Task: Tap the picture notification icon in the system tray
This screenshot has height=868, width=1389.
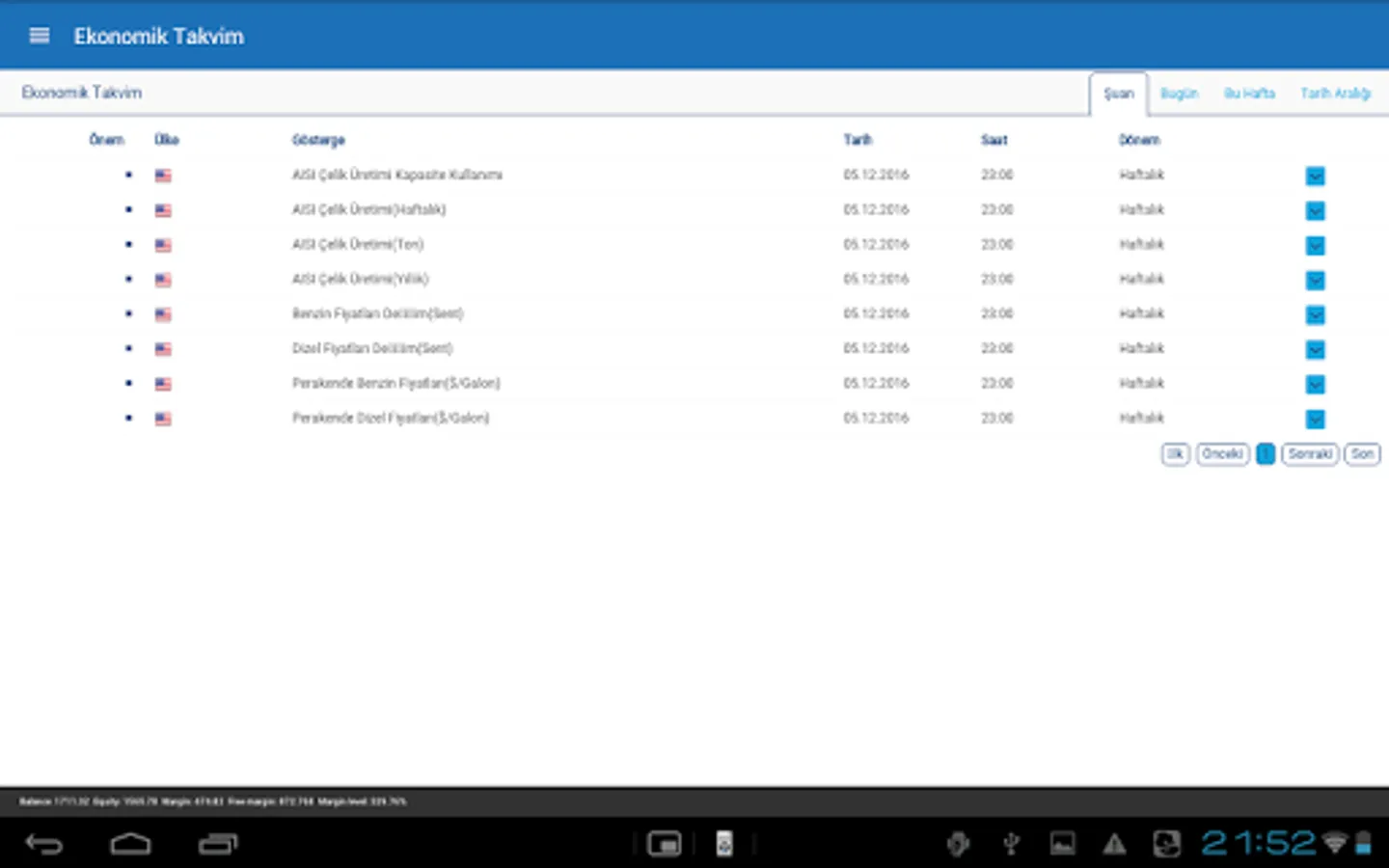Action: pyautogui.click(x=1063, y=845)
